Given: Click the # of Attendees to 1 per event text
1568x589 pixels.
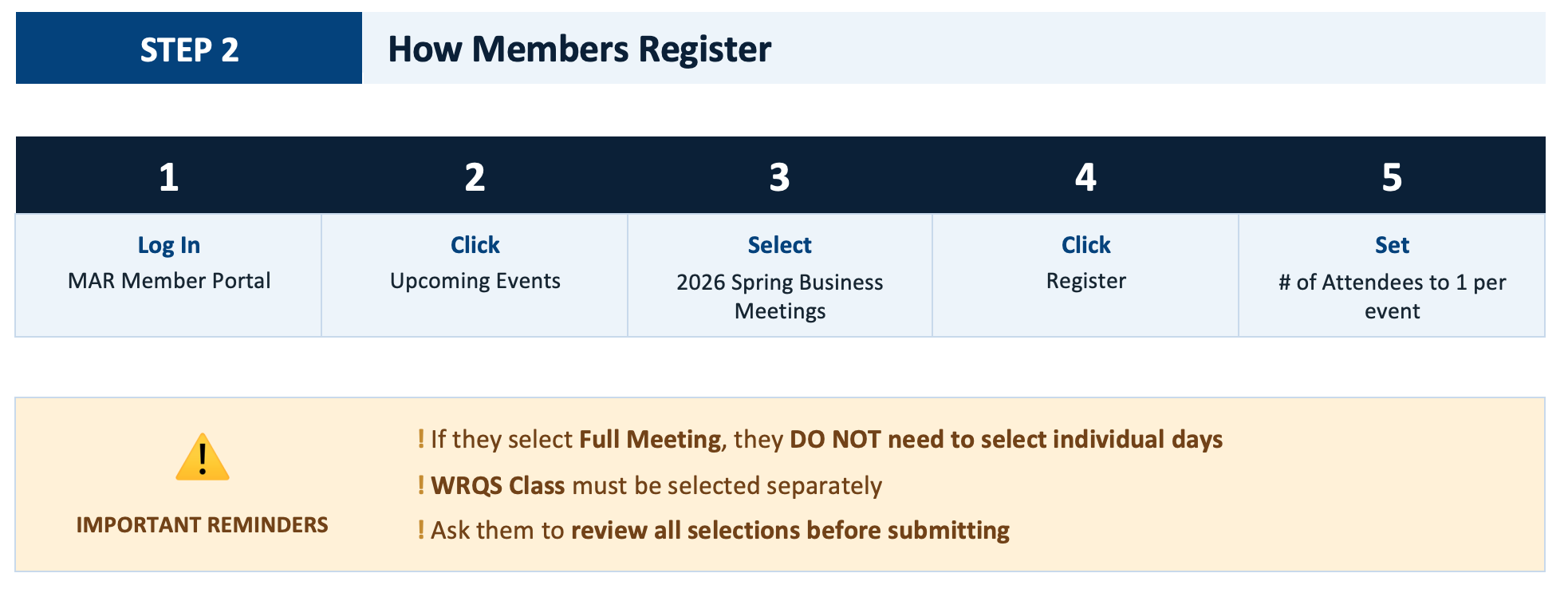Looking at the screenshot, I should click(x=1392, y=296).
